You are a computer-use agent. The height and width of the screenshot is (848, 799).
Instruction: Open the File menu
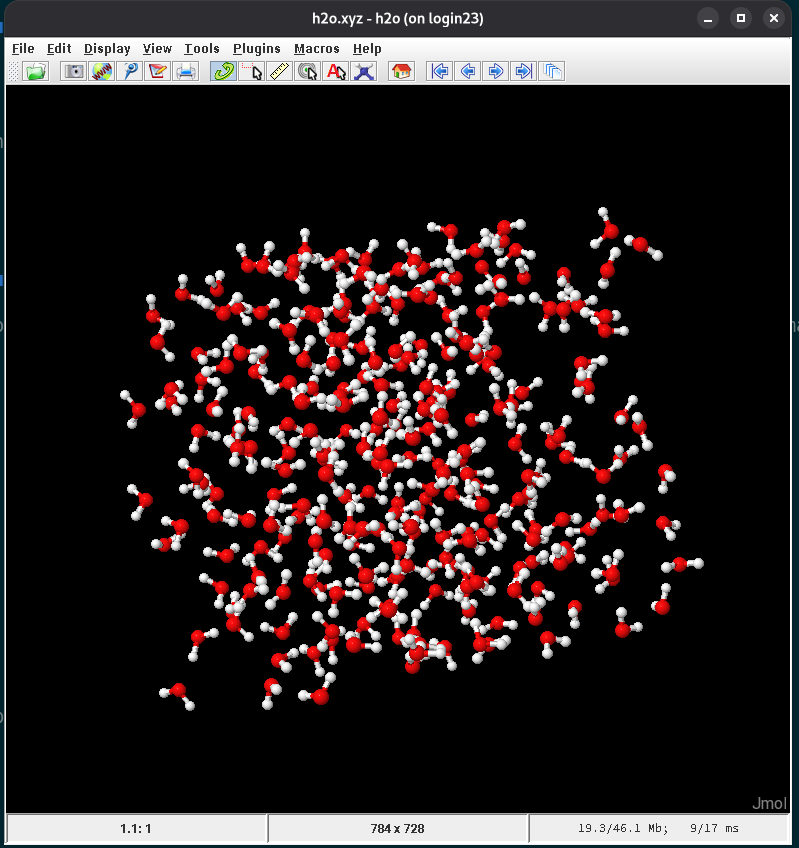point(23,49)
